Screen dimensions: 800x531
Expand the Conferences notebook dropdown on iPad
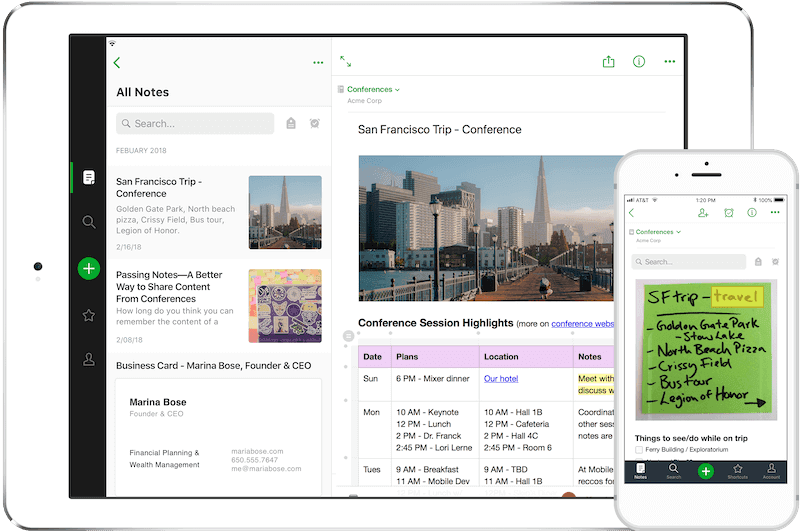tap(374, 90)
